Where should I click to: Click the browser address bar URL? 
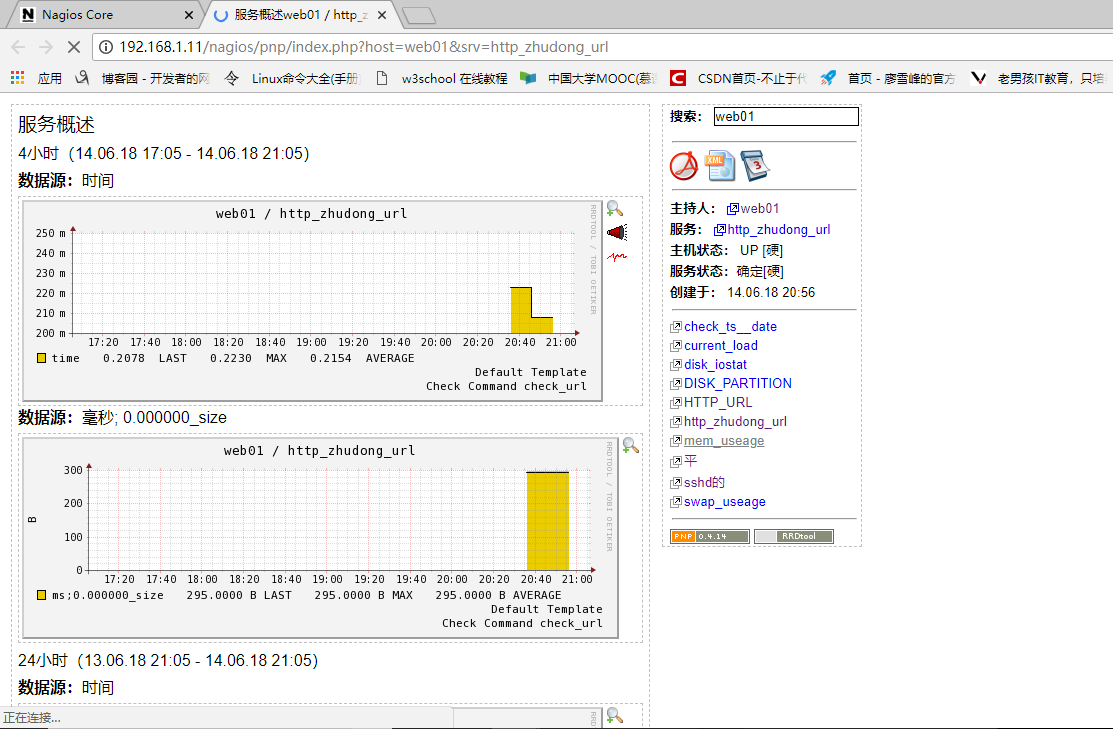(x=363, y=47)
